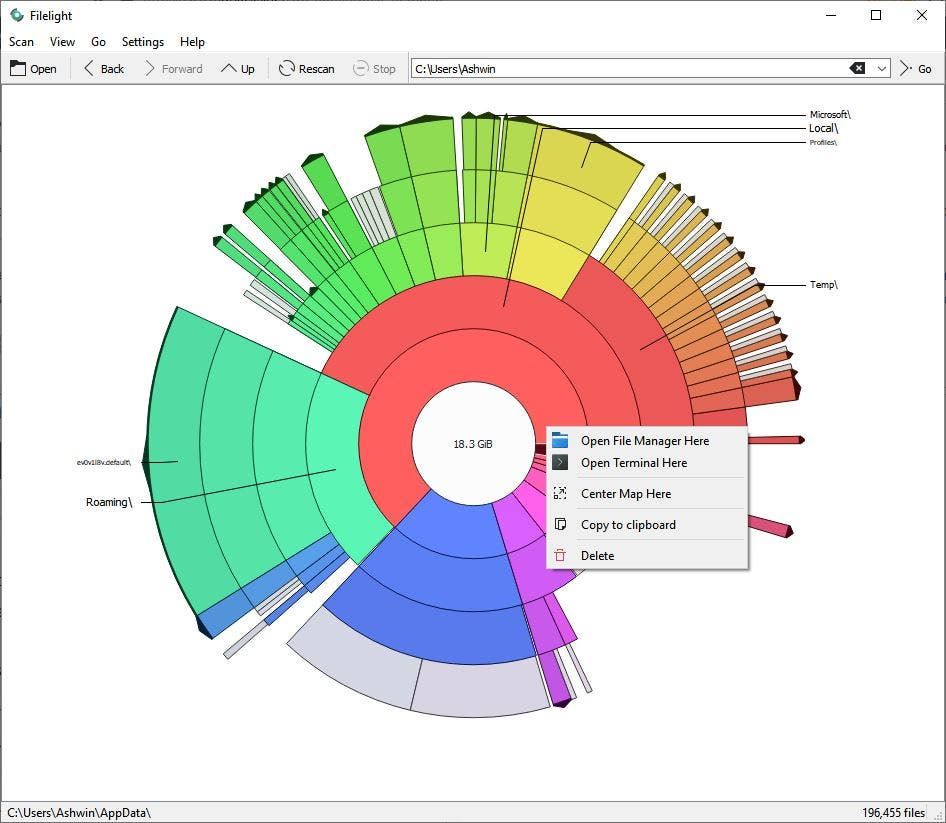This screenshot has height=823, width=946.
Task: Expand the location history dropdown arrow
Action: 881,69
